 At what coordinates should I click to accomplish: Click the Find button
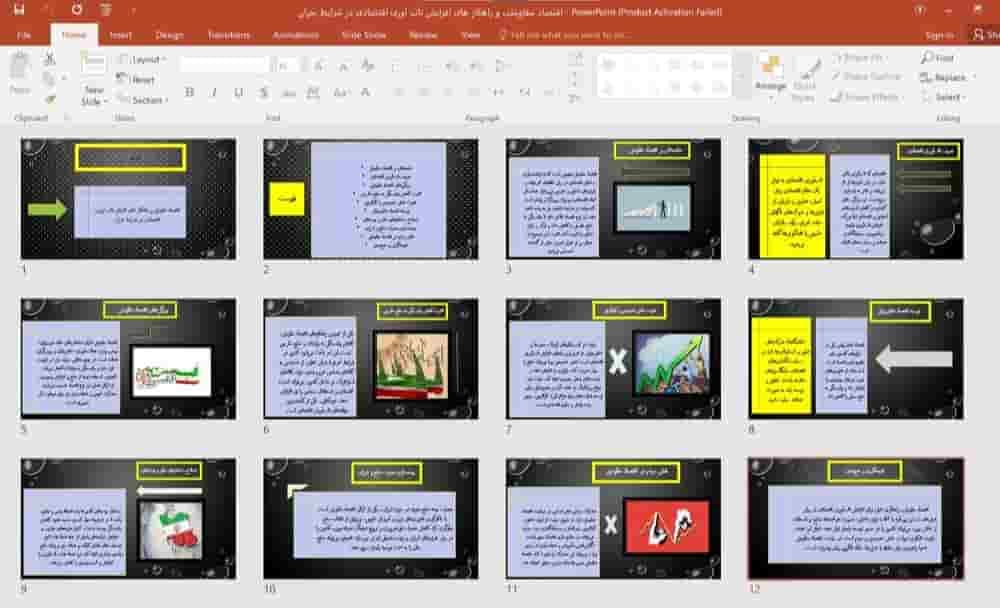(937, 58)
